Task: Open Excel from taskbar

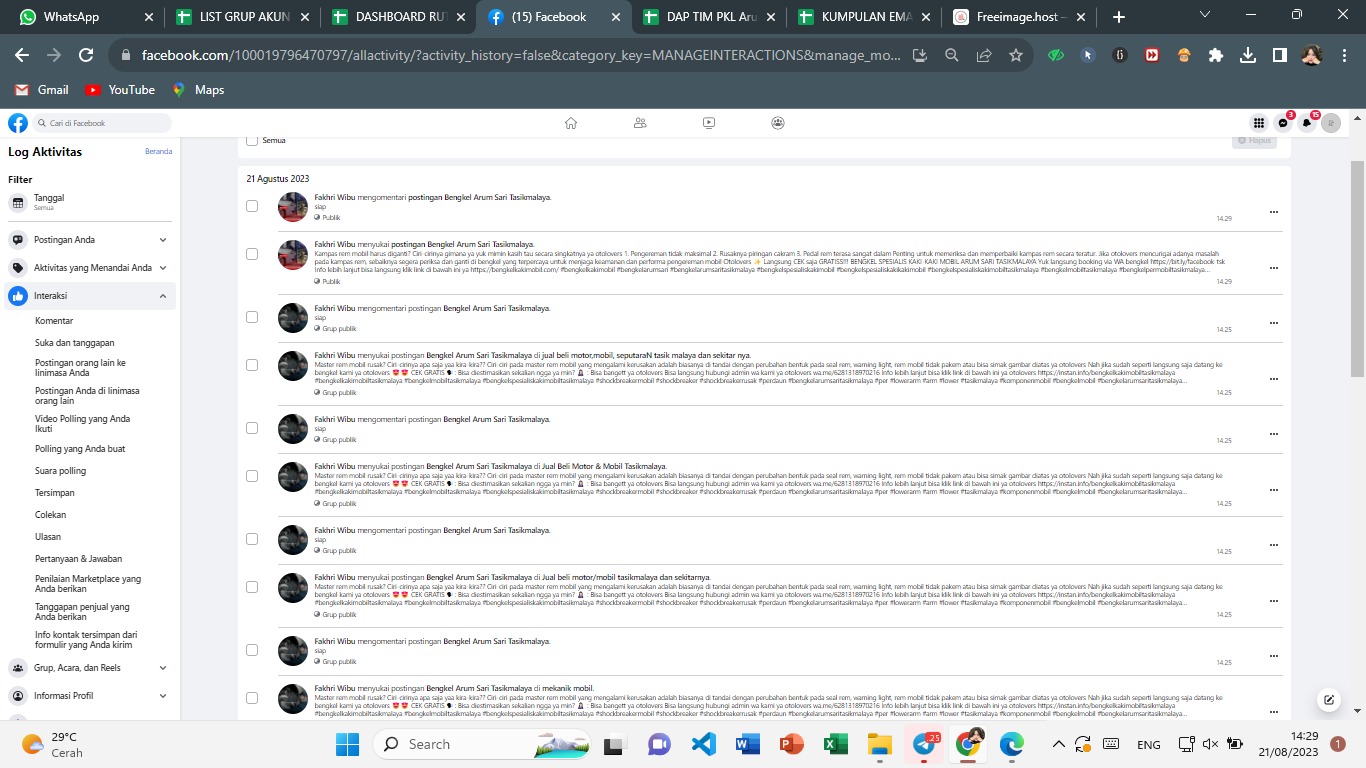Action: [x=836, y=744]
